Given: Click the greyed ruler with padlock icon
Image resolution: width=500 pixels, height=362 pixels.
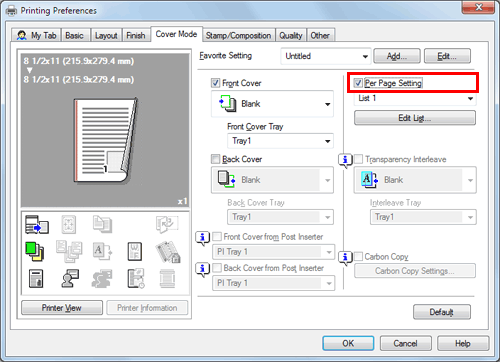Looking at the screenshot, I should [x=168, y=252].
